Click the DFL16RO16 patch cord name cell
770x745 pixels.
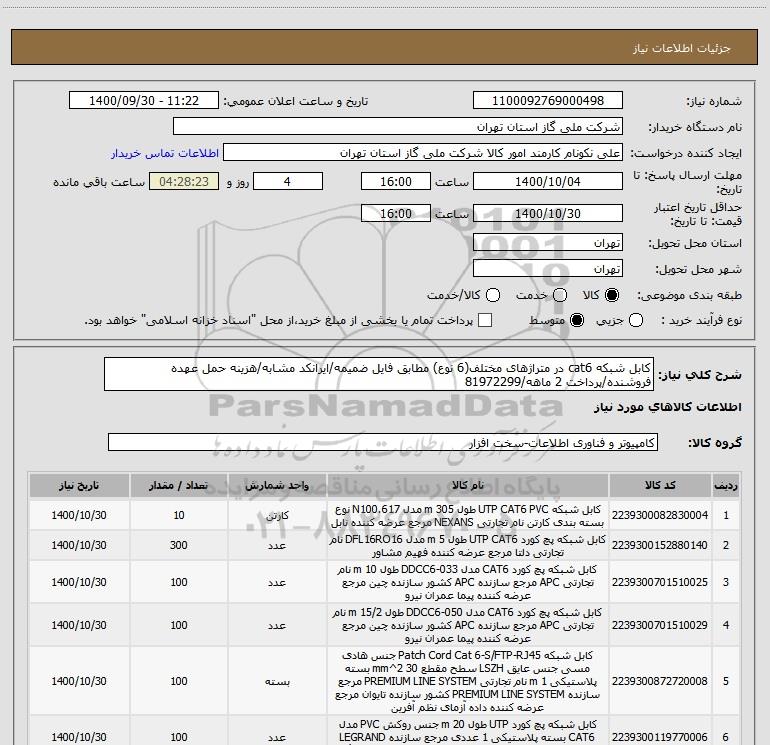point(468,545)
